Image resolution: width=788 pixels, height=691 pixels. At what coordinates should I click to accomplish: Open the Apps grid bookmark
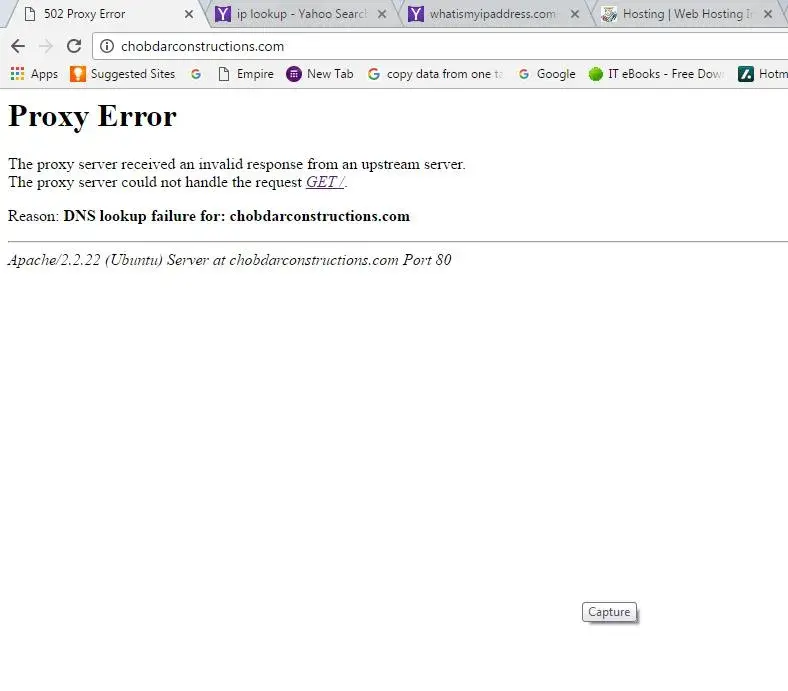34,74
